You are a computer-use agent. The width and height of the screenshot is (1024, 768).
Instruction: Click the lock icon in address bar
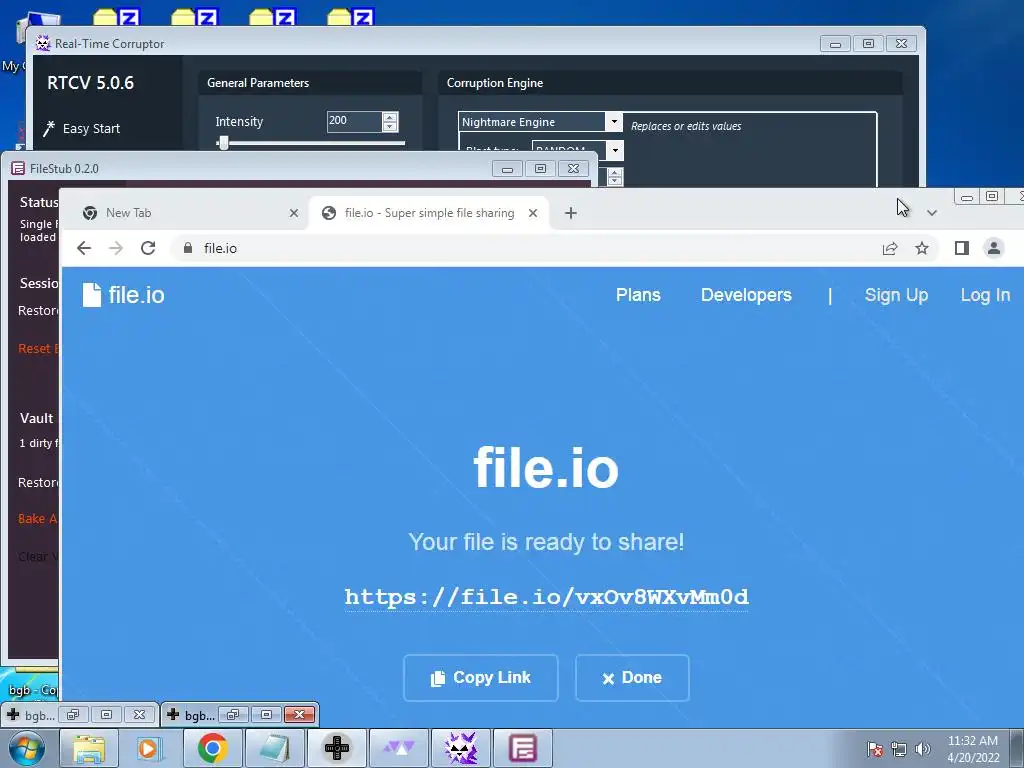188,248
